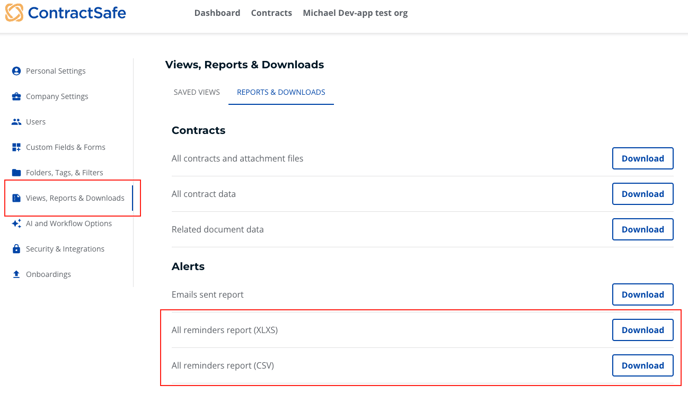Go to Contracts in the top navigation
688x394 pixels.
(271, 13)
